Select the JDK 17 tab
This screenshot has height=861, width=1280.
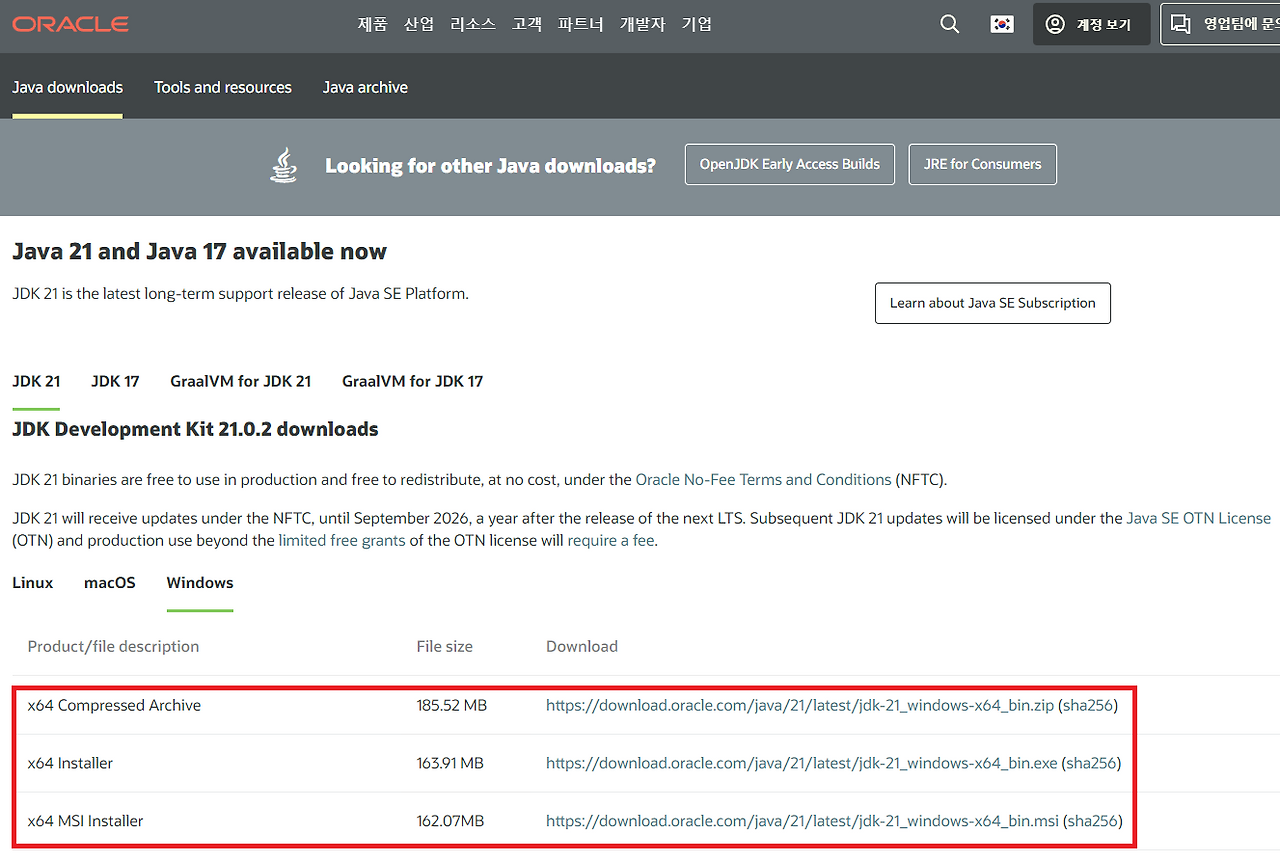[114, 381]
